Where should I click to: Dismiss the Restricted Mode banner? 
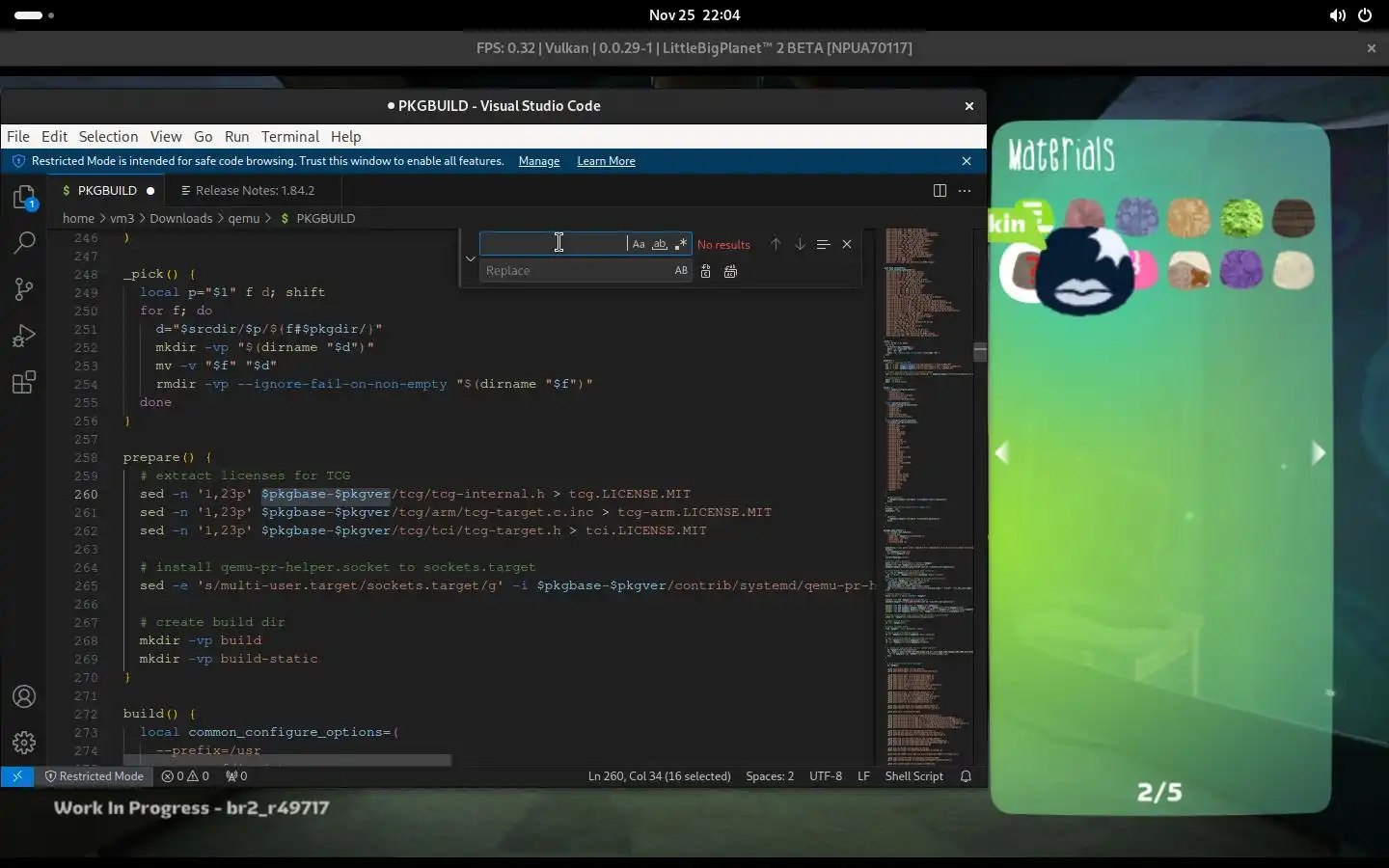pyautogui.click(x=967, y=161)
